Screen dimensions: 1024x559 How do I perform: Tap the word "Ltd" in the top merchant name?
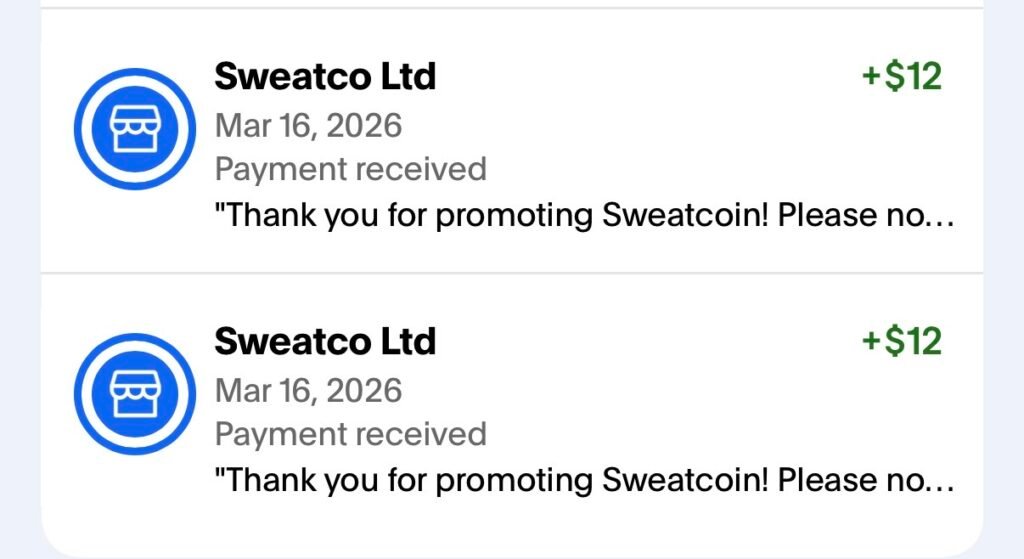pyautogui.click(x=402, y=76)
